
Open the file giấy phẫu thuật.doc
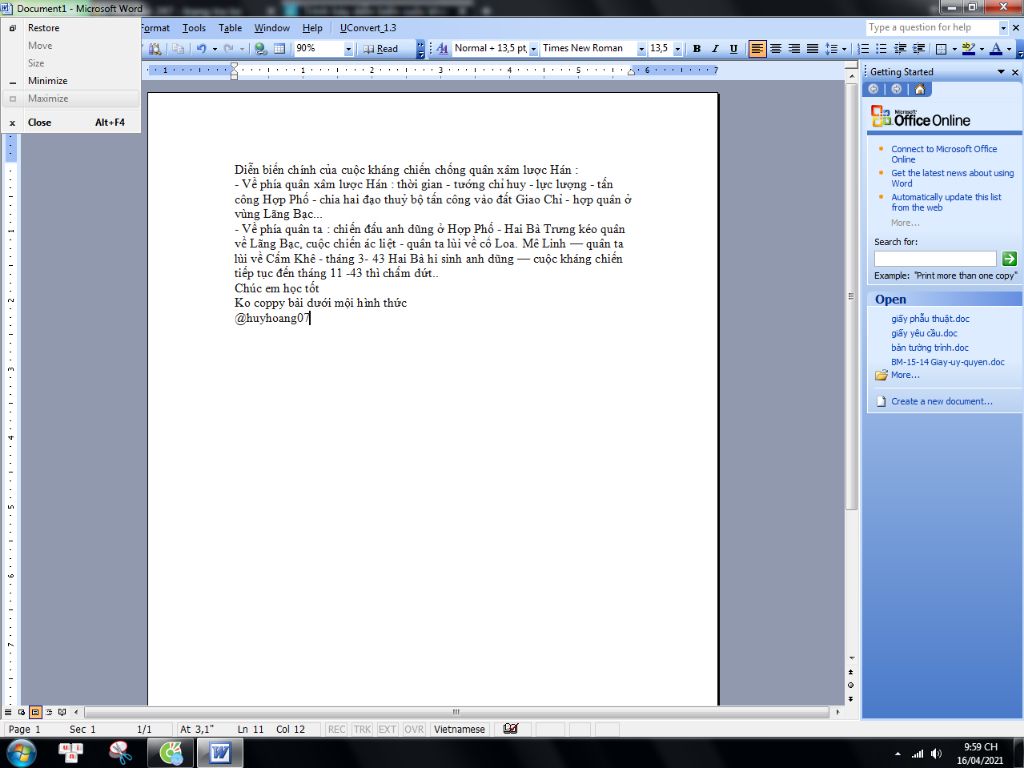930,319
